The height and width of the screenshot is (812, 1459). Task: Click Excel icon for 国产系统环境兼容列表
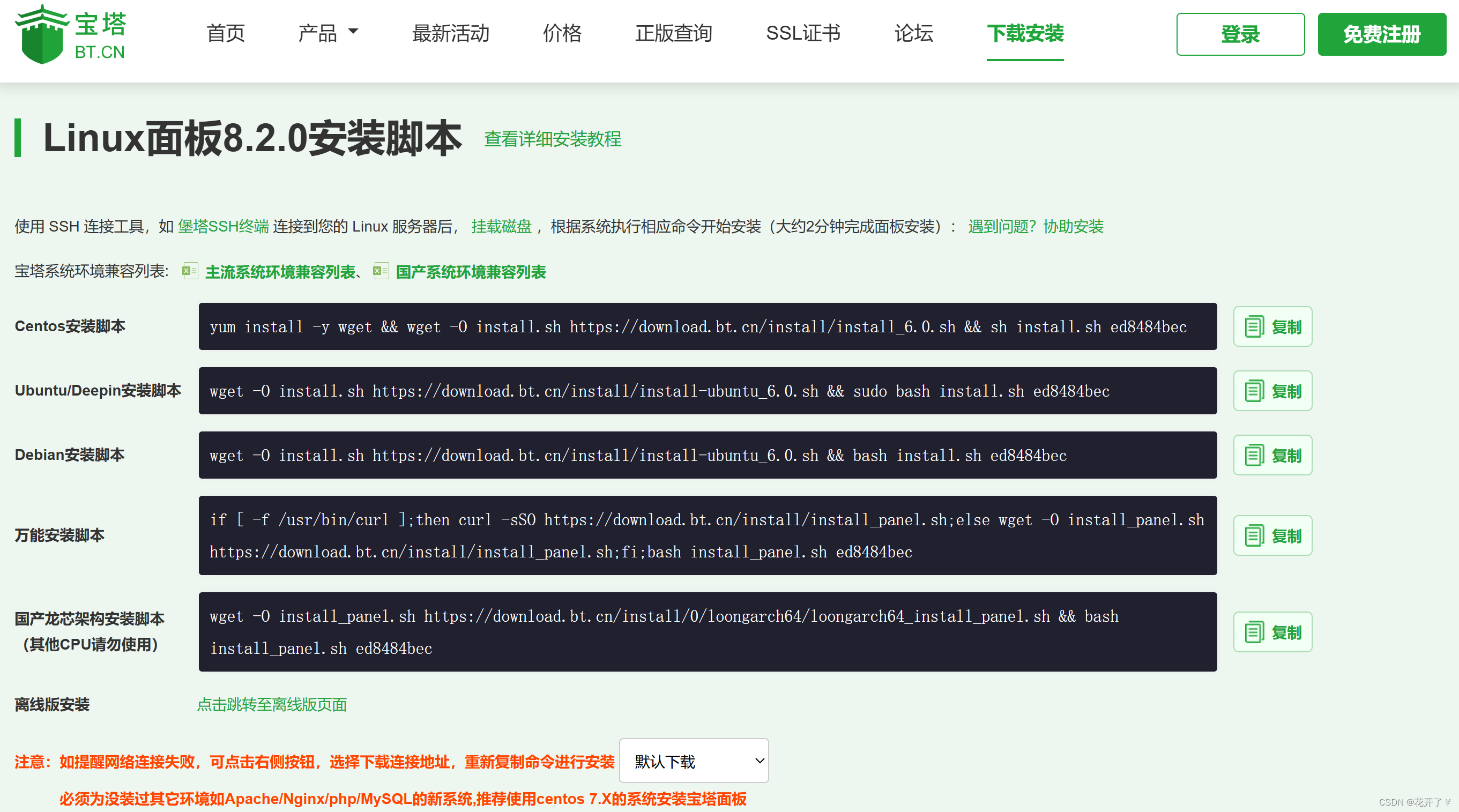coord(381,271)
